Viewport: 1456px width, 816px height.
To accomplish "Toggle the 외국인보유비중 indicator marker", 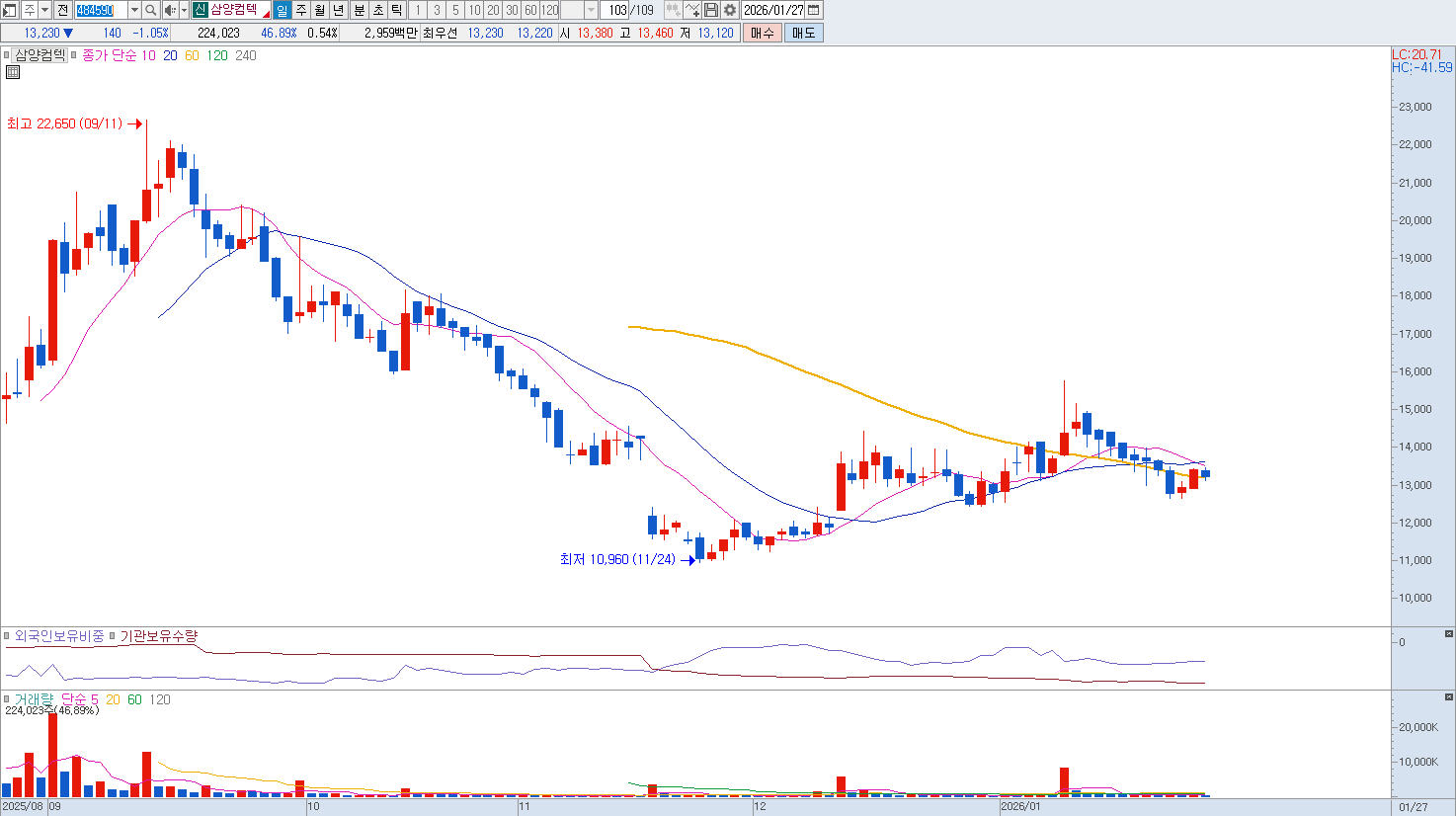I will pyautogui.click(x=7, y=636).
